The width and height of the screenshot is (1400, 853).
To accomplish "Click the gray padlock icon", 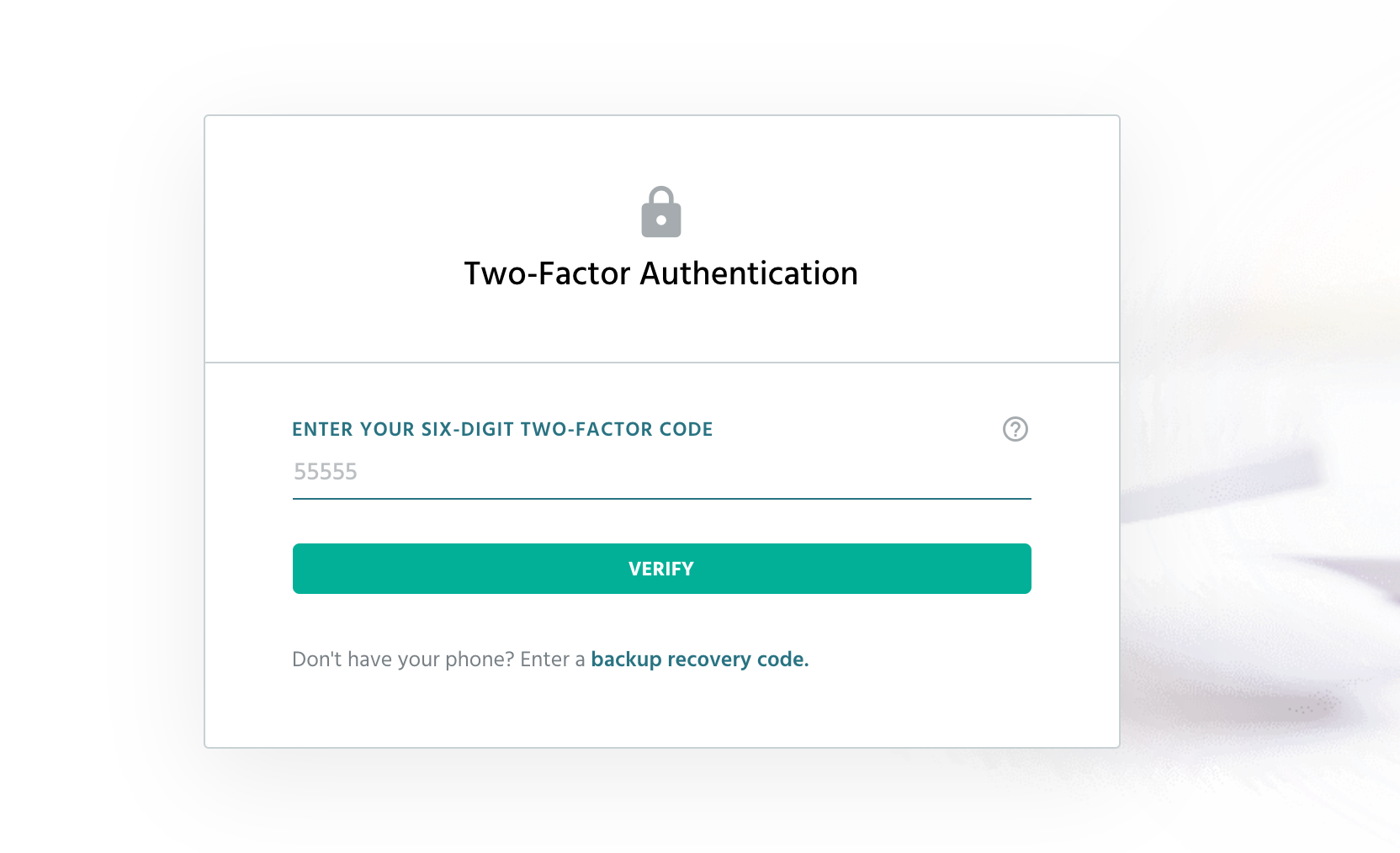I will [661, 212].
